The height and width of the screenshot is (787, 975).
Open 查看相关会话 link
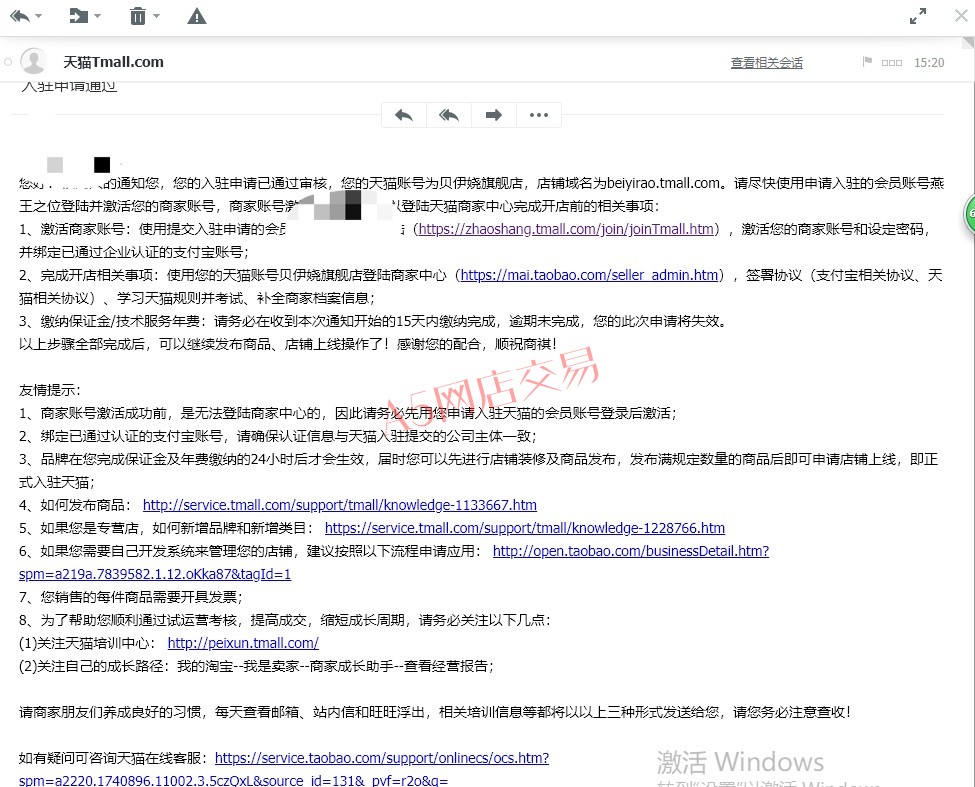[767, 63]
